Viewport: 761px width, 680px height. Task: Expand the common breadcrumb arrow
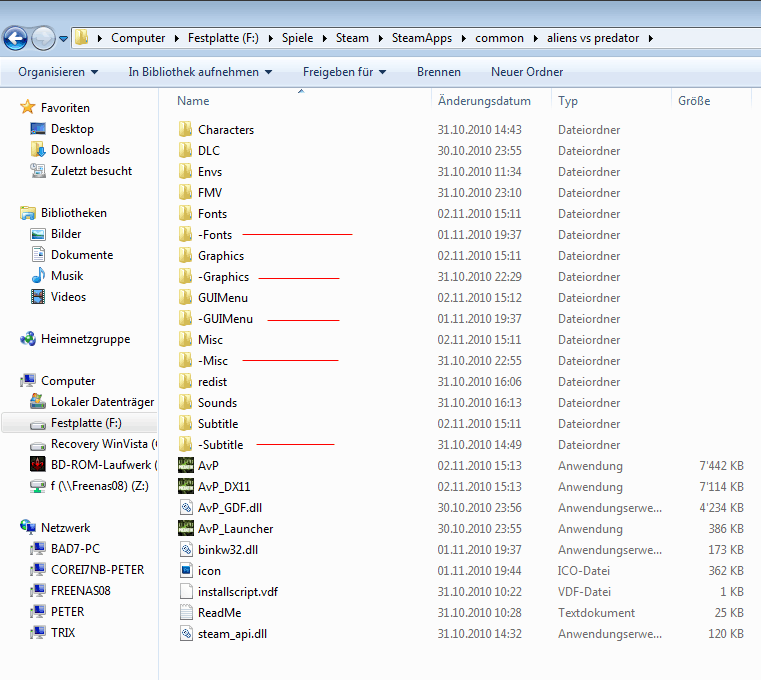[x=535, y=38]
